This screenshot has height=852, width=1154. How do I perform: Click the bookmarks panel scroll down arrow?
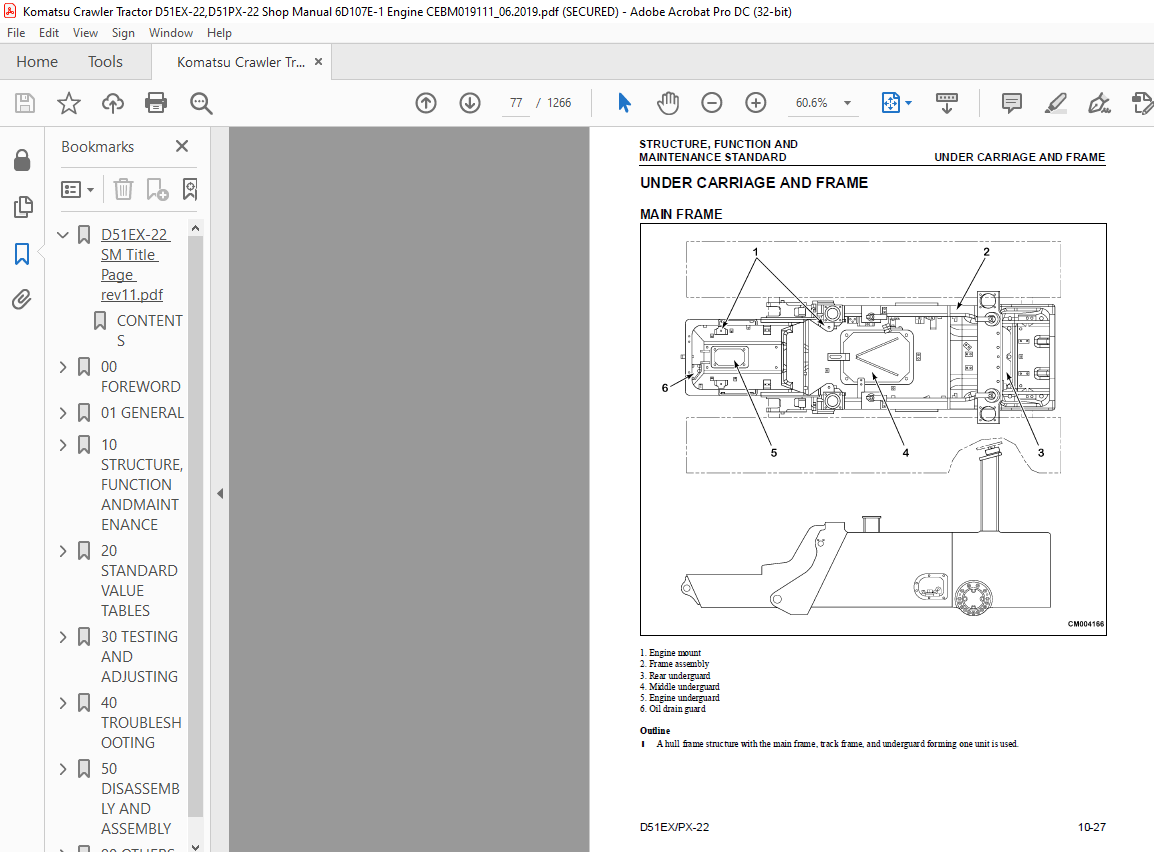(x=195, y=846)
